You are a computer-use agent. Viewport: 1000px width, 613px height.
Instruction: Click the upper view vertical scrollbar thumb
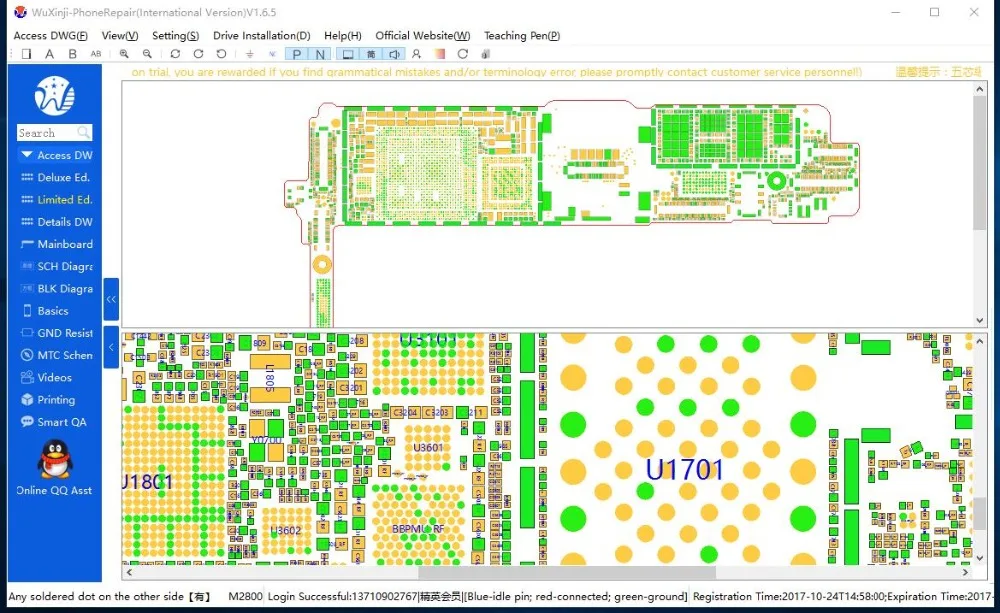coord(980,164)
